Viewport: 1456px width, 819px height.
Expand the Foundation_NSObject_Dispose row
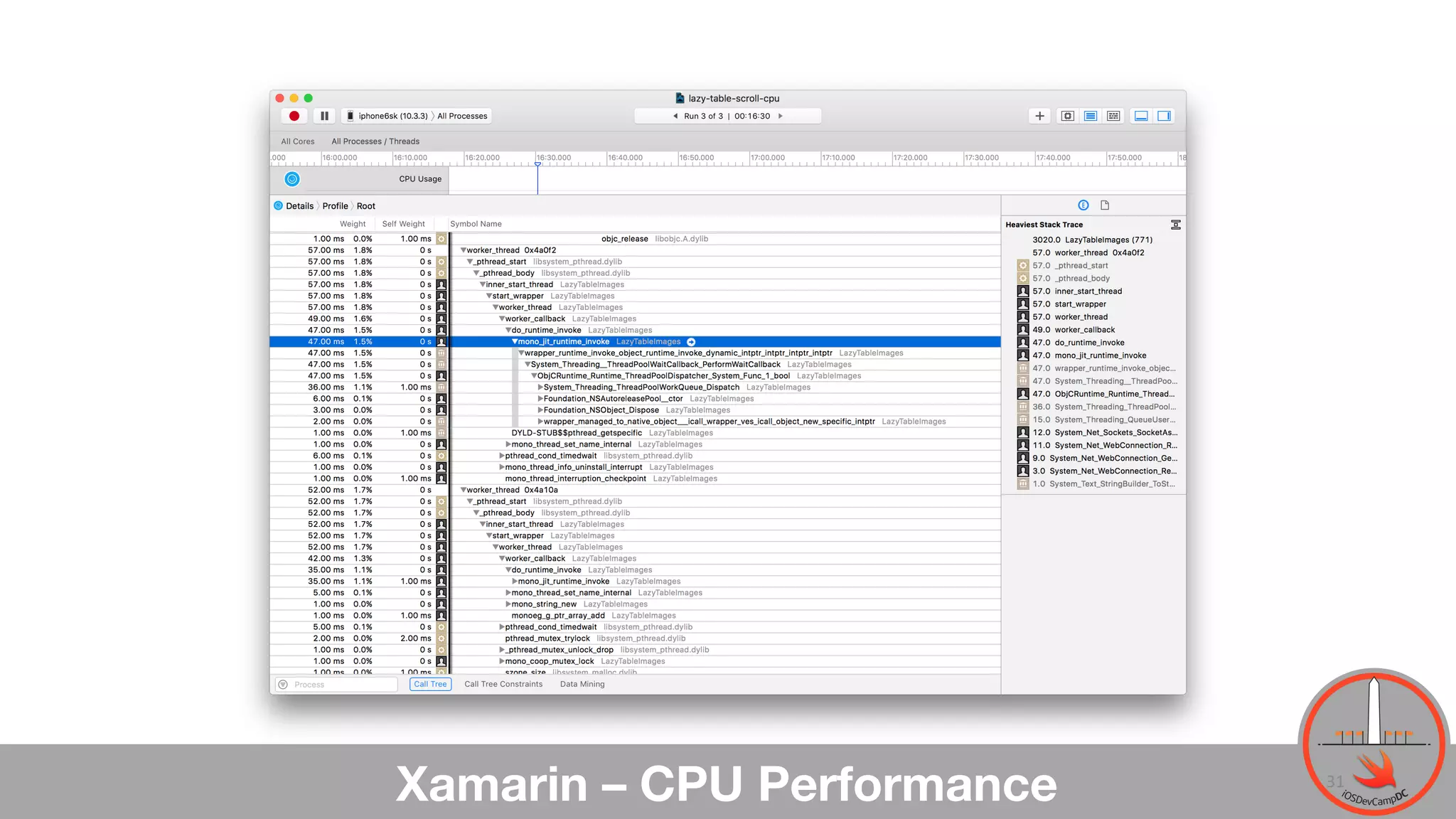tap(540, 410)
